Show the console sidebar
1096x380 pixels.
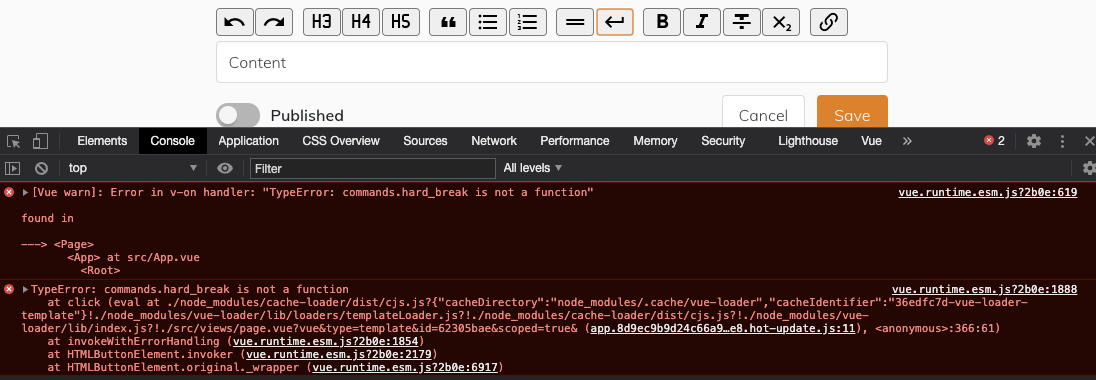coord(13,168)
